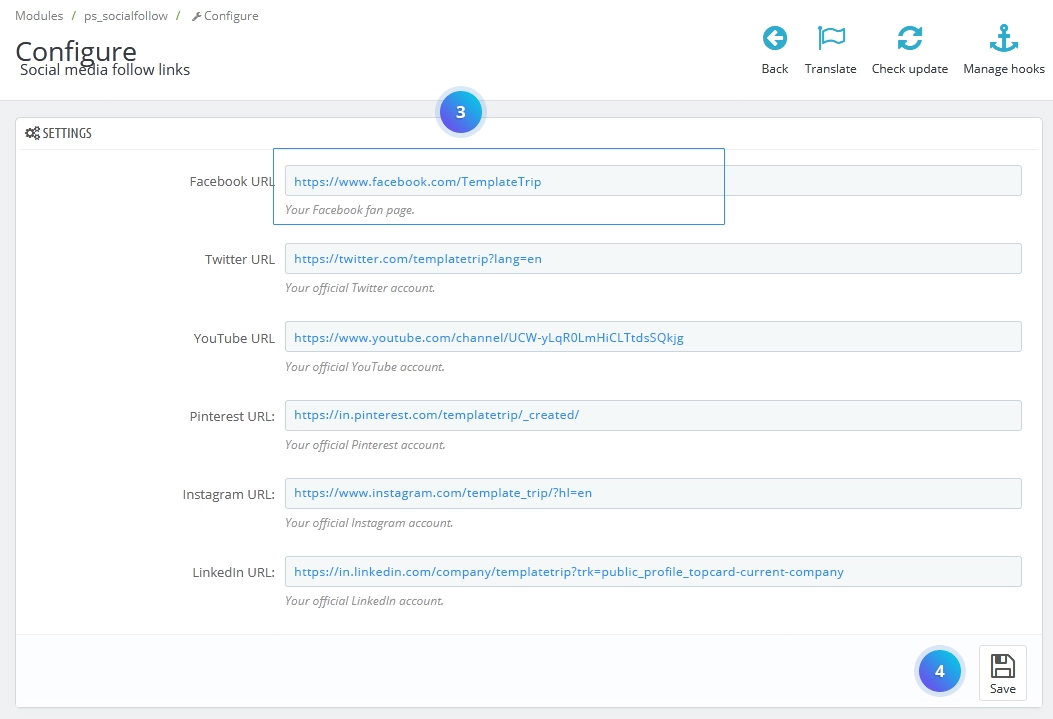Viewport: 1053px width, 719px height.
Task: Click the 'LinkedIn URL:' label
Action: (x=233, y=573)
